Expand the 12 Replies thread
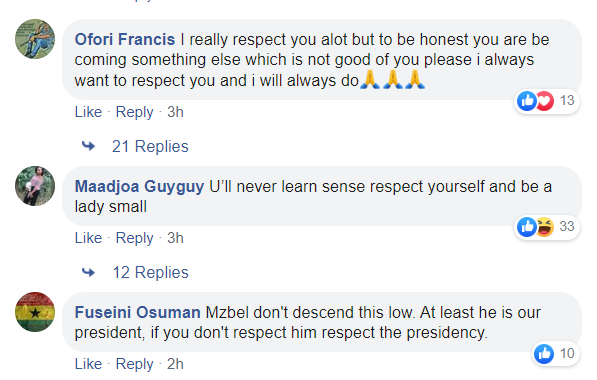 (150, 273)
